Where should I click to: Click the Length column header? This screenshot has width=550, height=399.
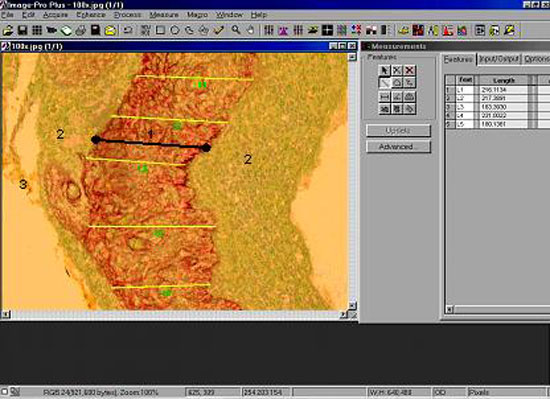pos(504,80)
